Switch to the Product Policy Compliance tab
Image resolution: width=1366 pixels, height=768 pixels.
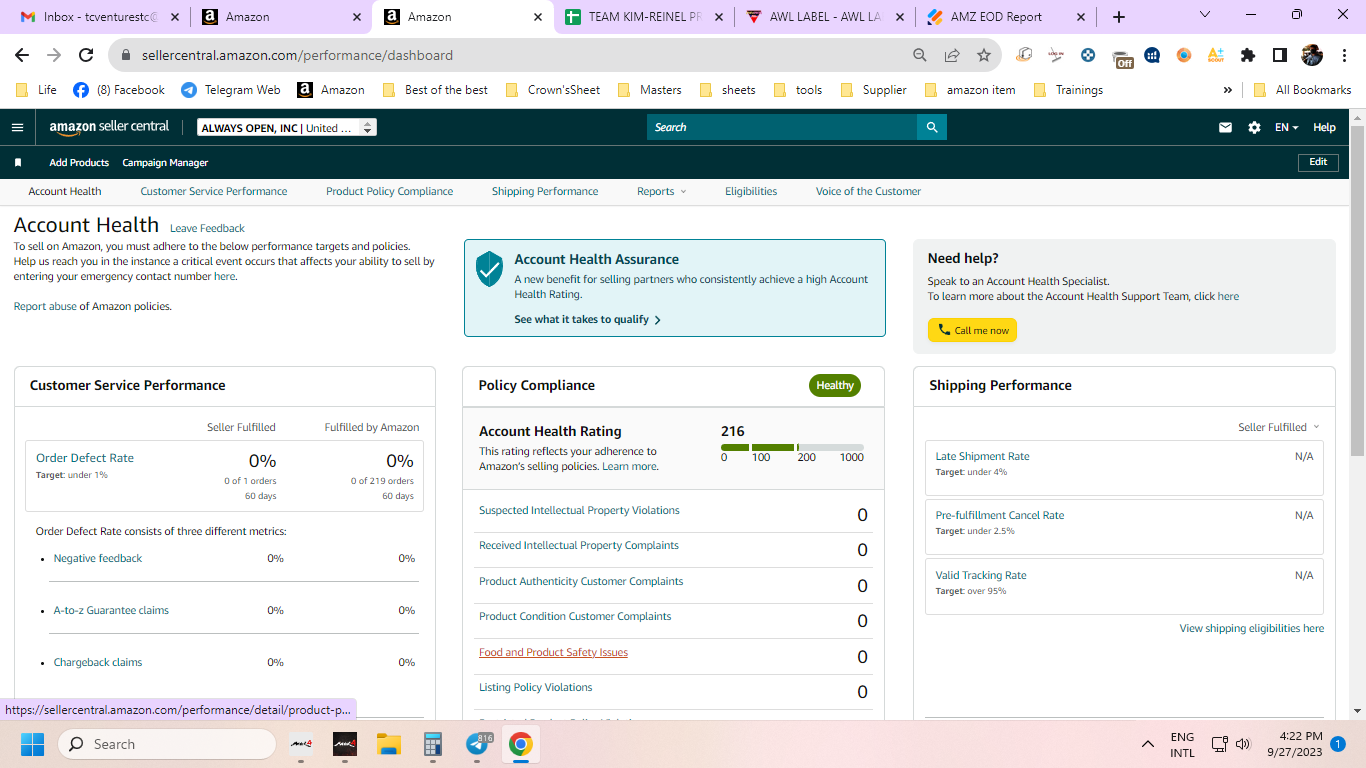tap(389, 191)
